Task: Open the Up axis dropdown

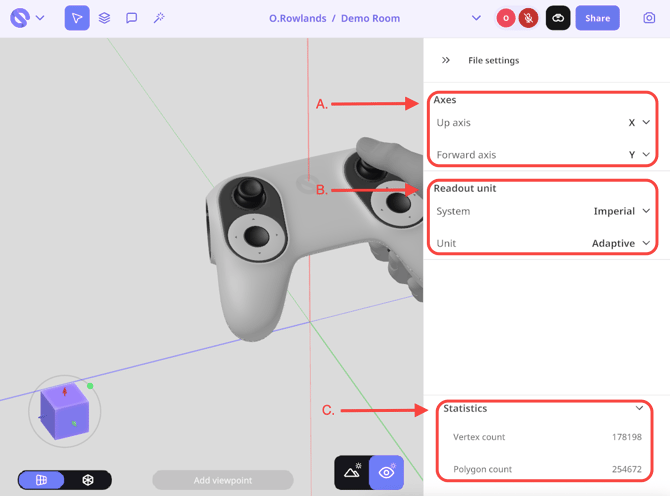Action: tap(639, 123)
